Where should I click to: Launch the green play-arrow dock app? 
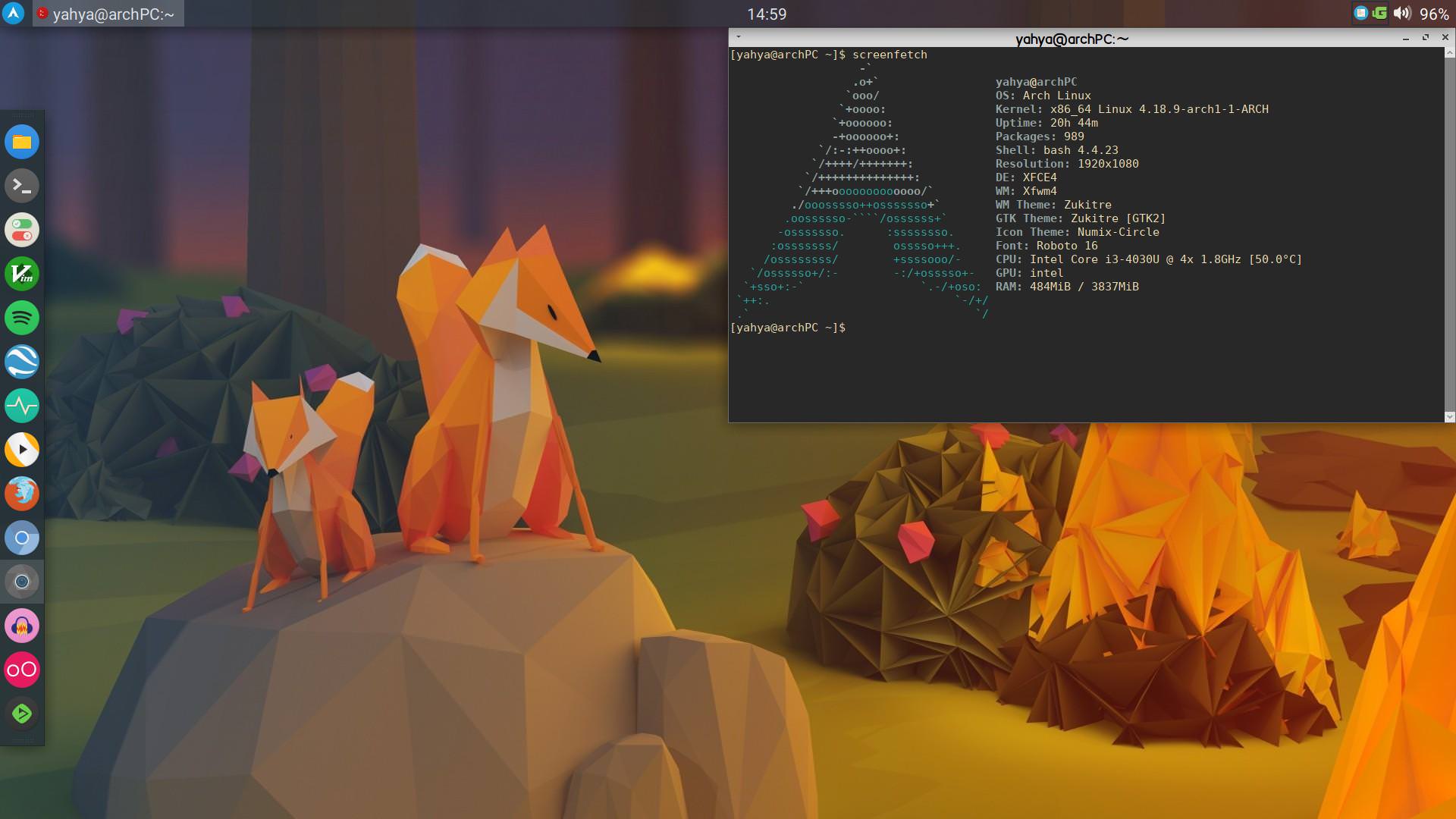pyautogui.click(x=22, y=714)
